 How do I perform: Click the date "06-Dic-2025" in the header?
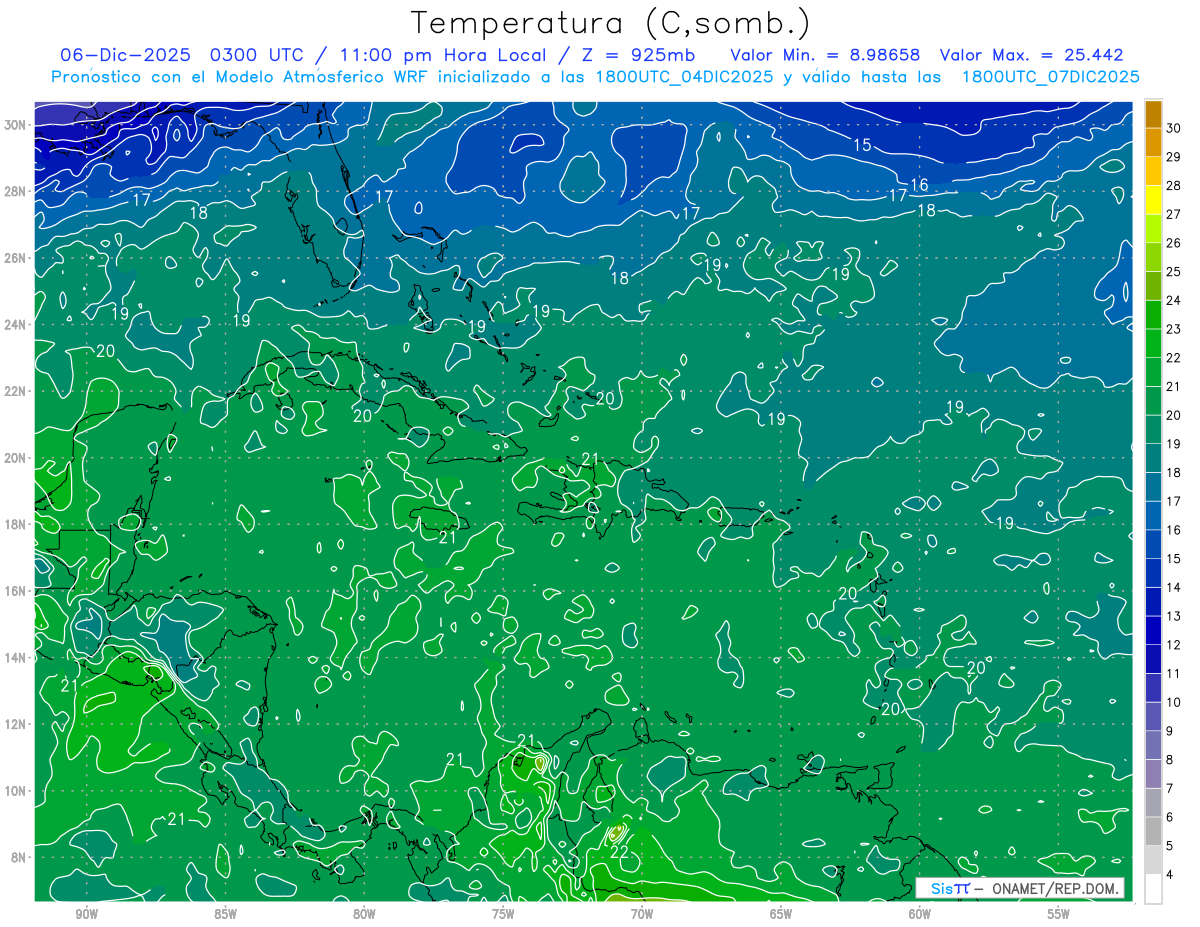(126, 55)
